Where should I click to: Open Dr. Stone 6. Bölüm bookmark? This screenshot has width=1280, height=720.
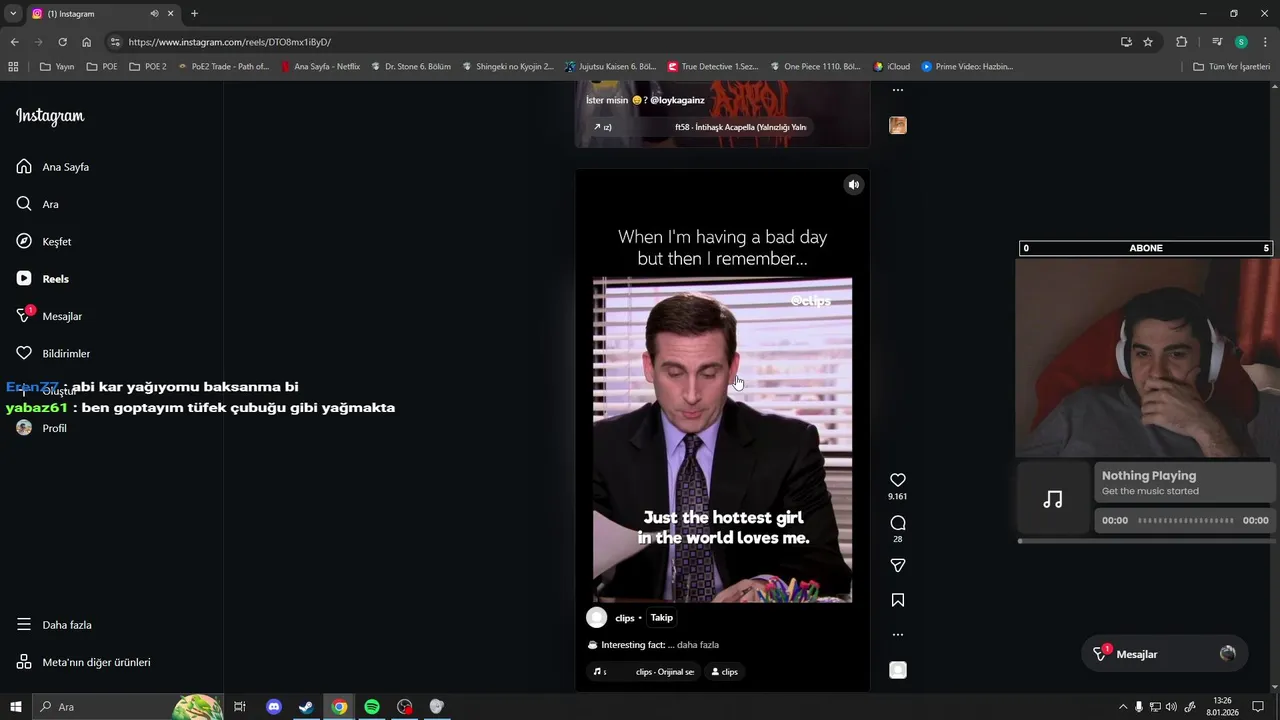click(x=411, y=67)
